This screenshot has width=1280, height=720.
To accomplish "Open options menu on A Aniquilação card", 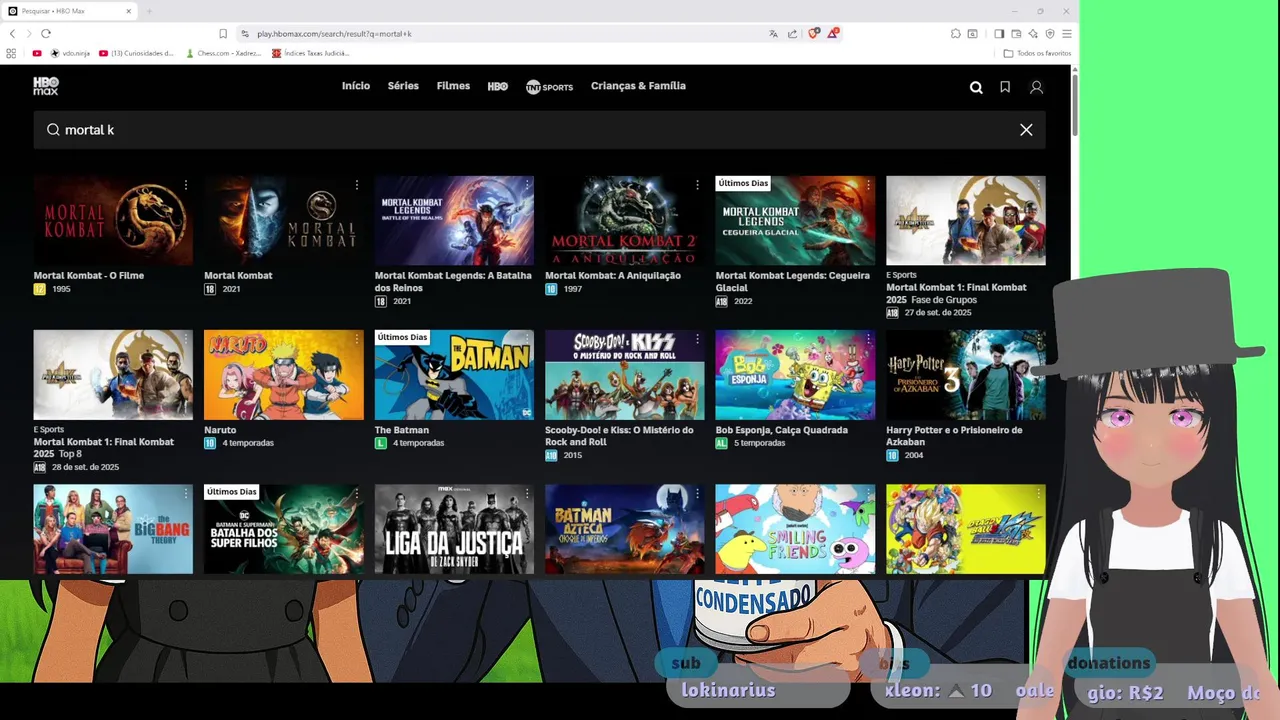I will pos(697,185).
